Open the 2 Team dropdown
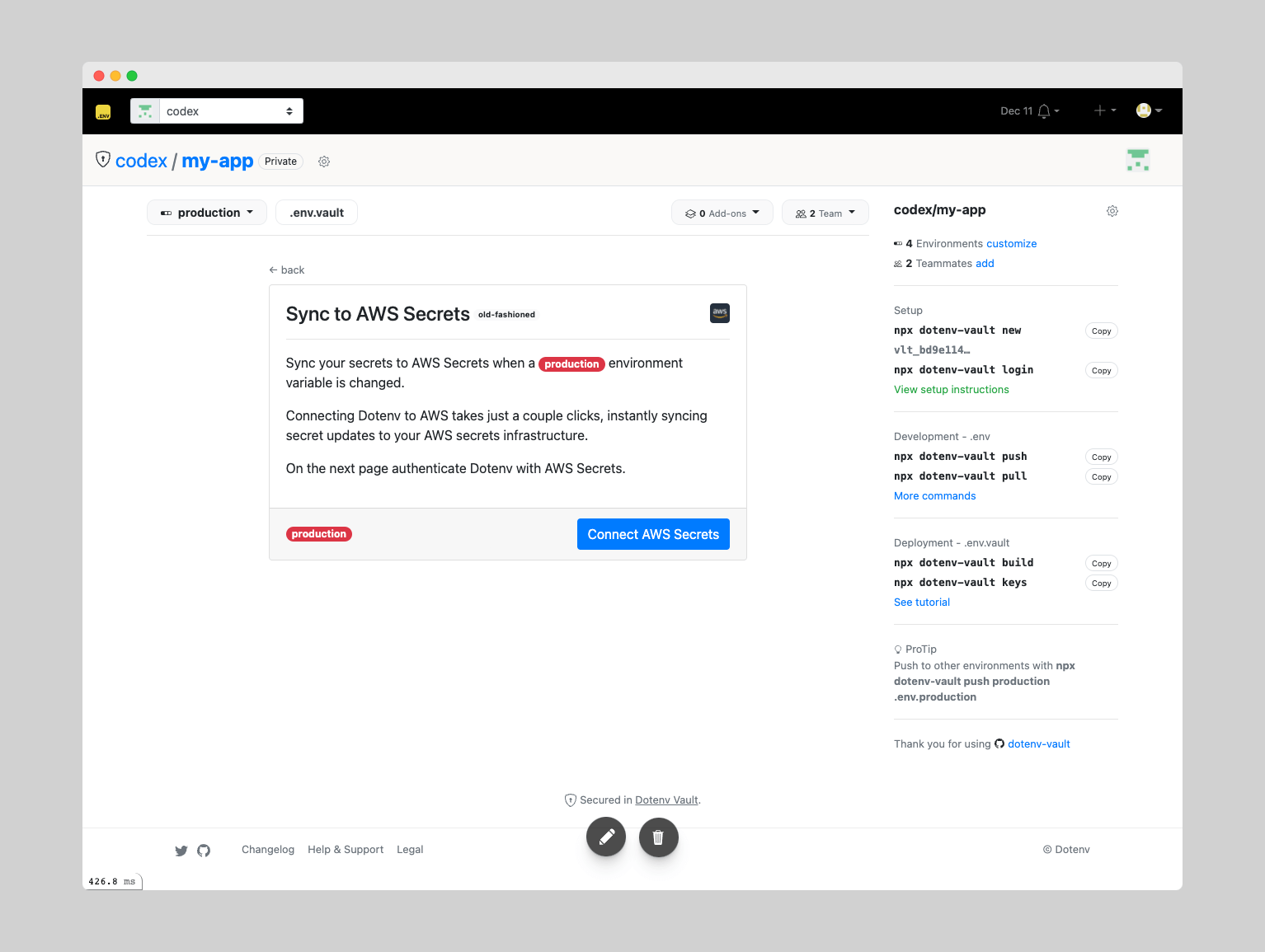Viewport: 1265px width, 952px height. click(x=825, y=213)
